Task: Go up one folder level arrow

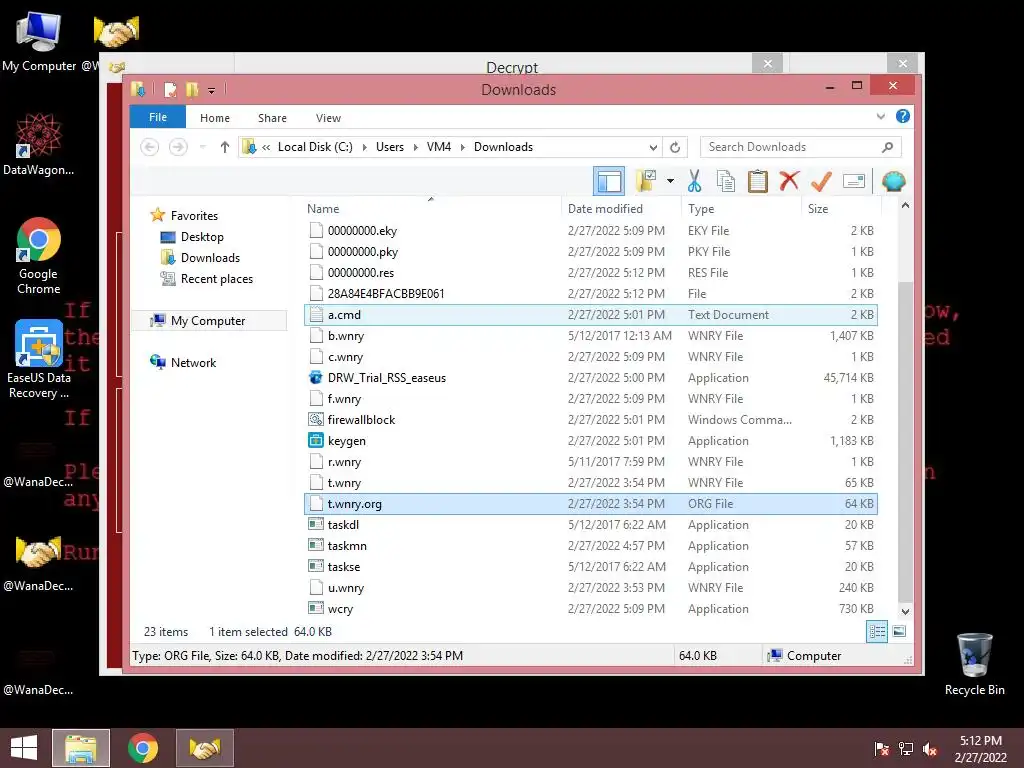Action: (x=225, y=147)
